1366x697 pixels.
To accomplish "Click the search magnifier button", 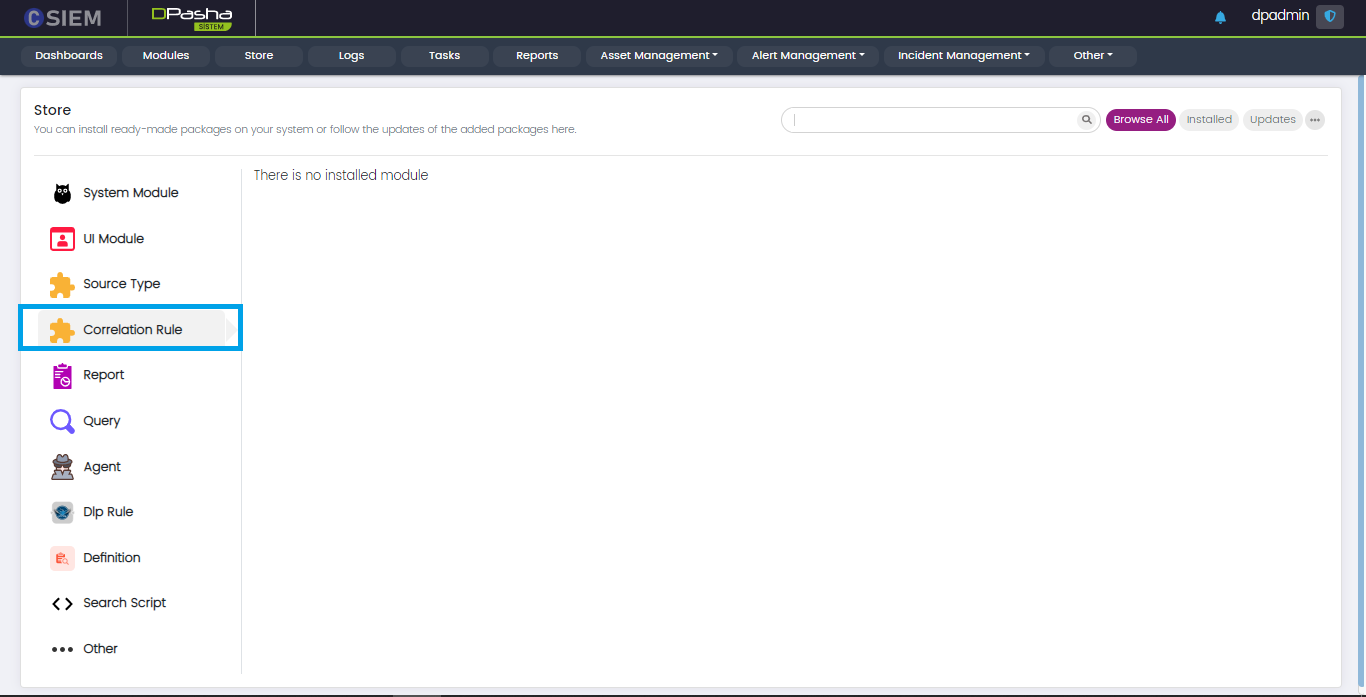I will pos(1086,120).
